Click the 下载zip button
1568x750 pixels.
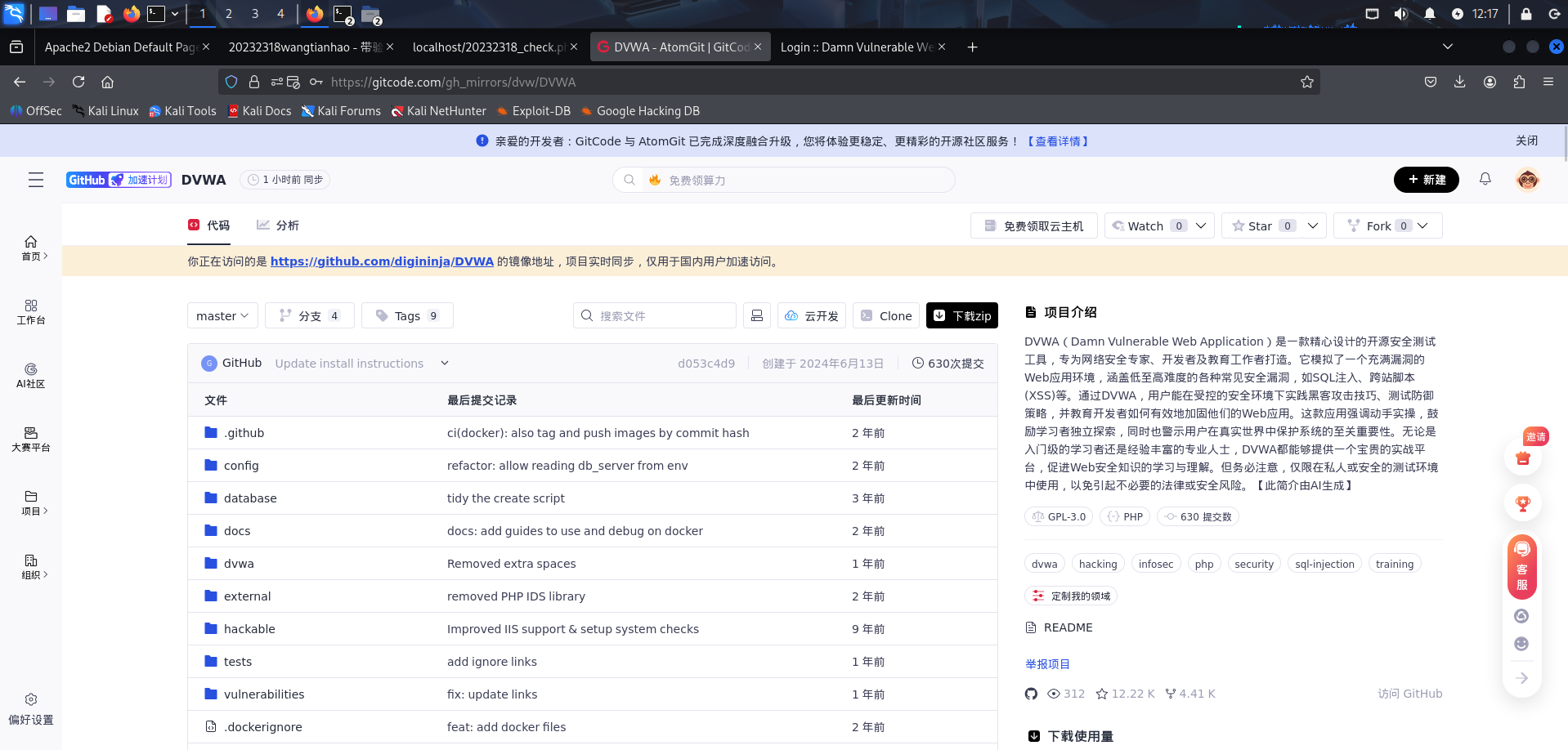(x=962, y=315)
